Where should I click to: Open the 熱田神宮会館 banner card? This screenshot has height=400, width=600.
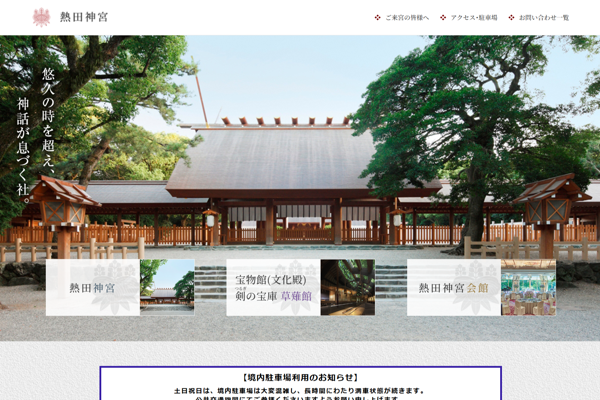click(x=481, y=287)
